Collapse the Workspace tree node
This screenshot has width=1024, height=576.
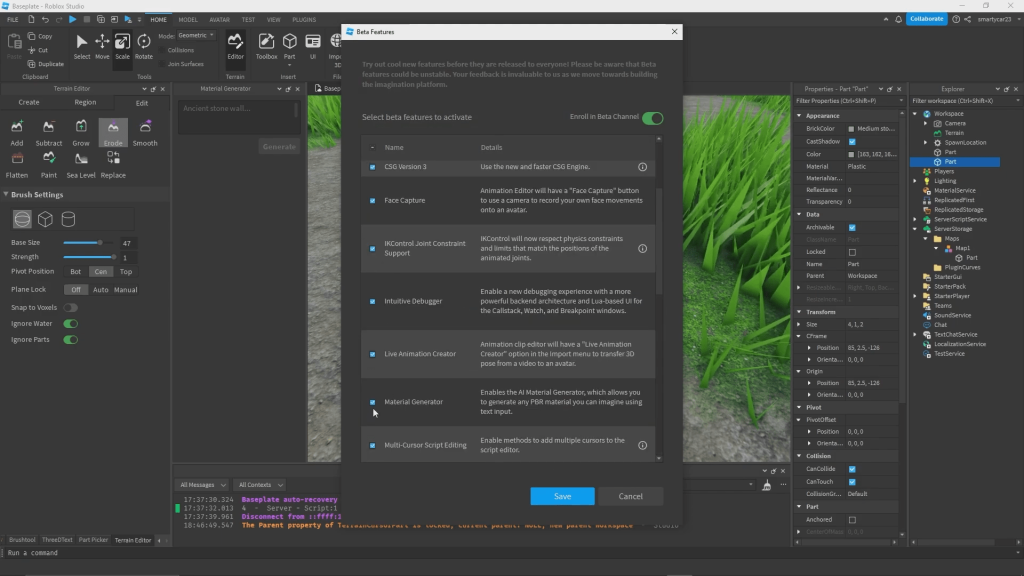click(916, 114)
